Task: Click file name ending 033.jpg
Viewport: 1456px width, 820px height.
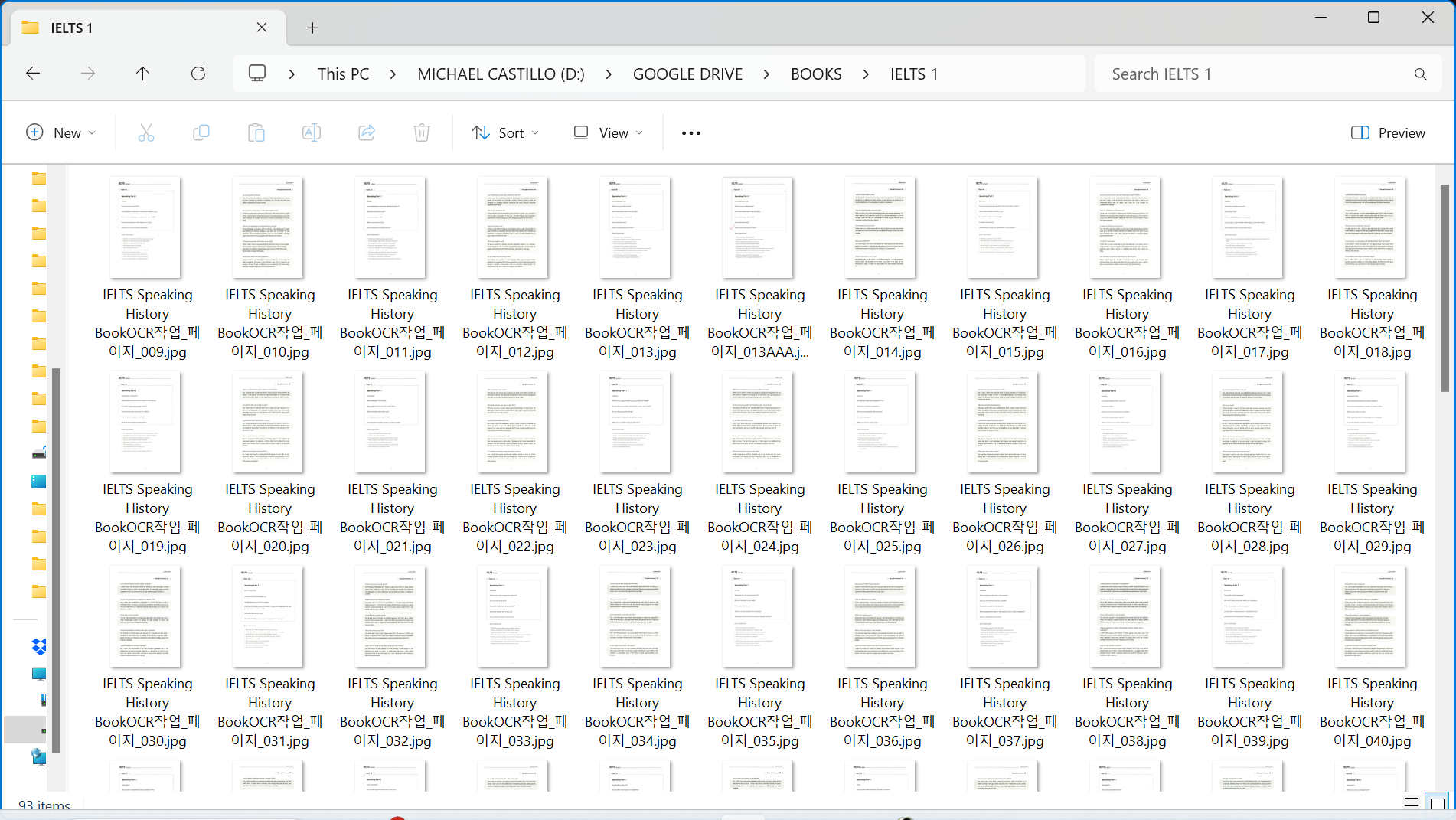Action: click(515, 712)
